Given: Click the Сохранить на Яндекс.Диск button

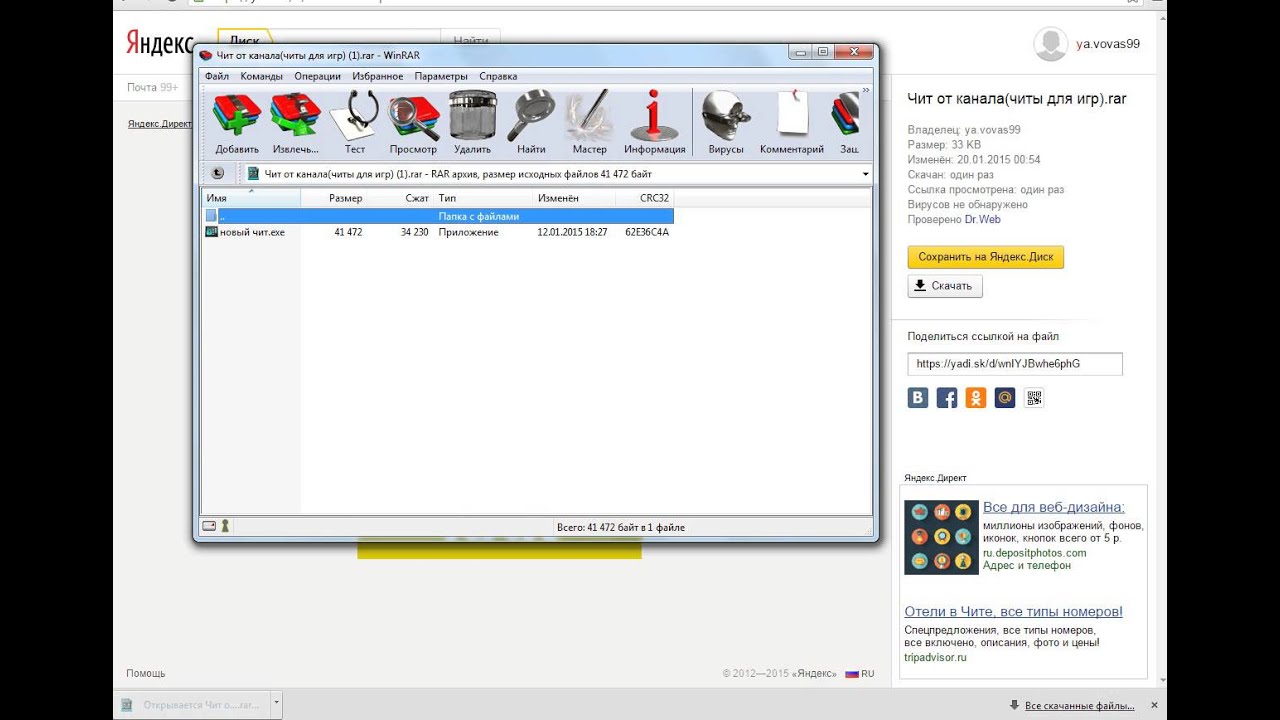Looking at the screenshot, I should point(986,257).
